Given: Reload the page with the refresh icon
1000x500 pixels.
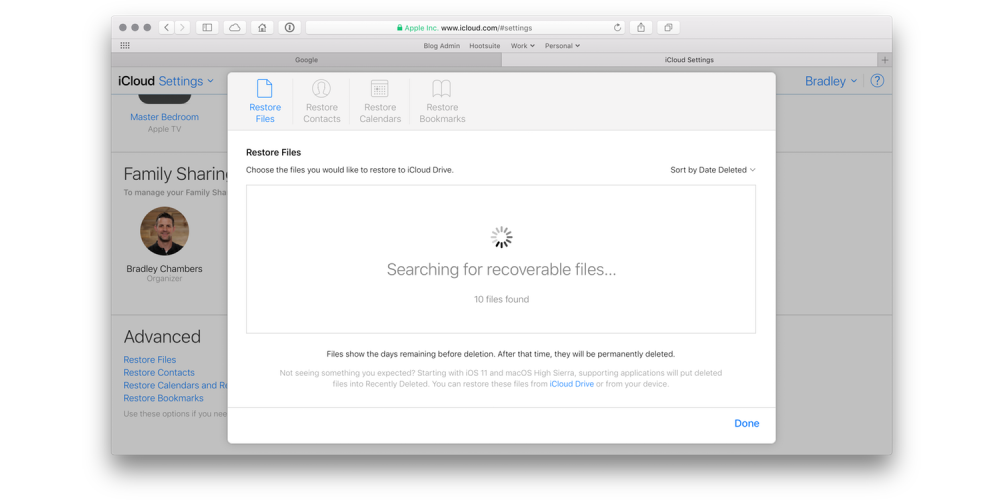Looking at the screenshot, I should (617, 28).
